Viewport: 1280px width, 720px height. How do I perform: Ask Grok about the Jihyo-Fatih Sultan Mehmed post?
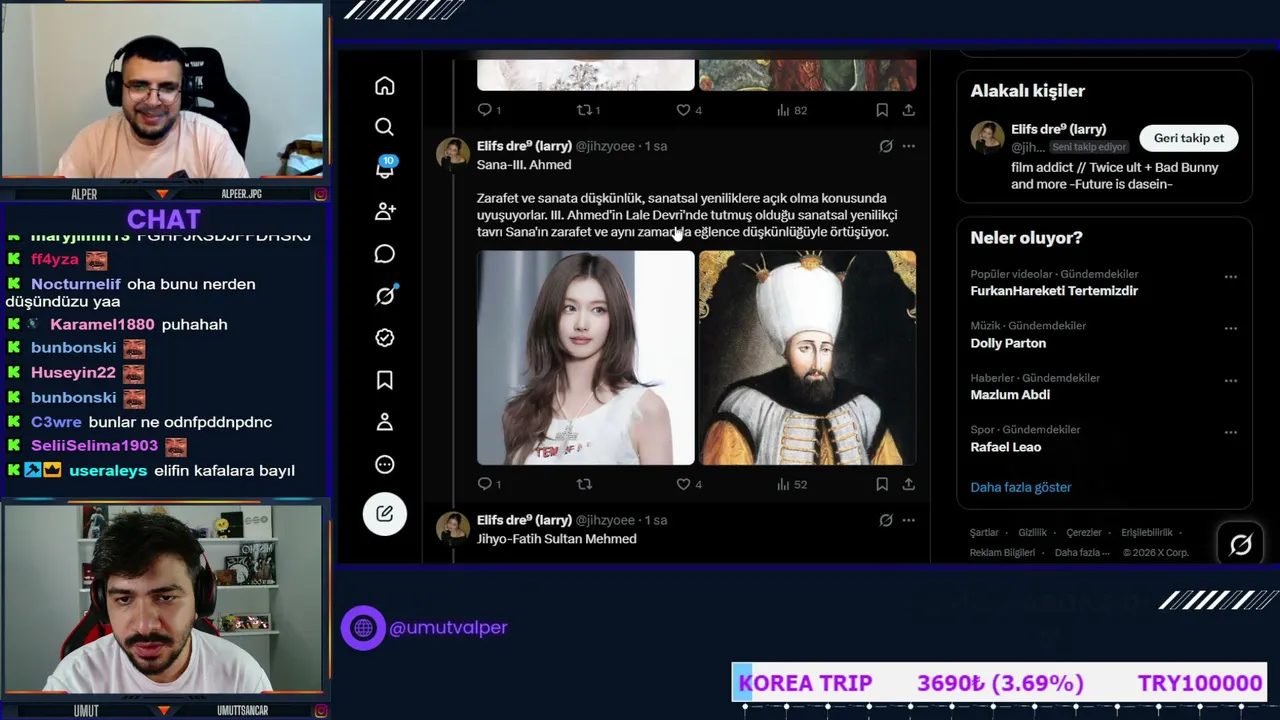885,520
